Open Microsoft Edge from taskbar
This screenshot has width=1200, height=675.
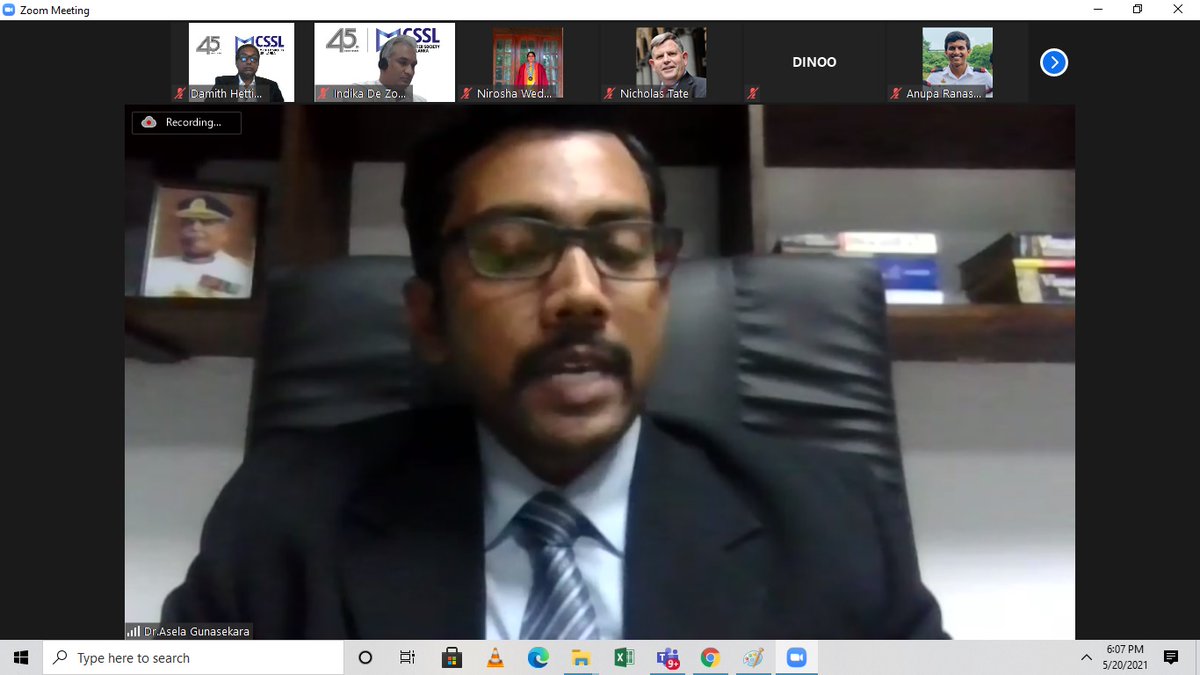(538, 658)
